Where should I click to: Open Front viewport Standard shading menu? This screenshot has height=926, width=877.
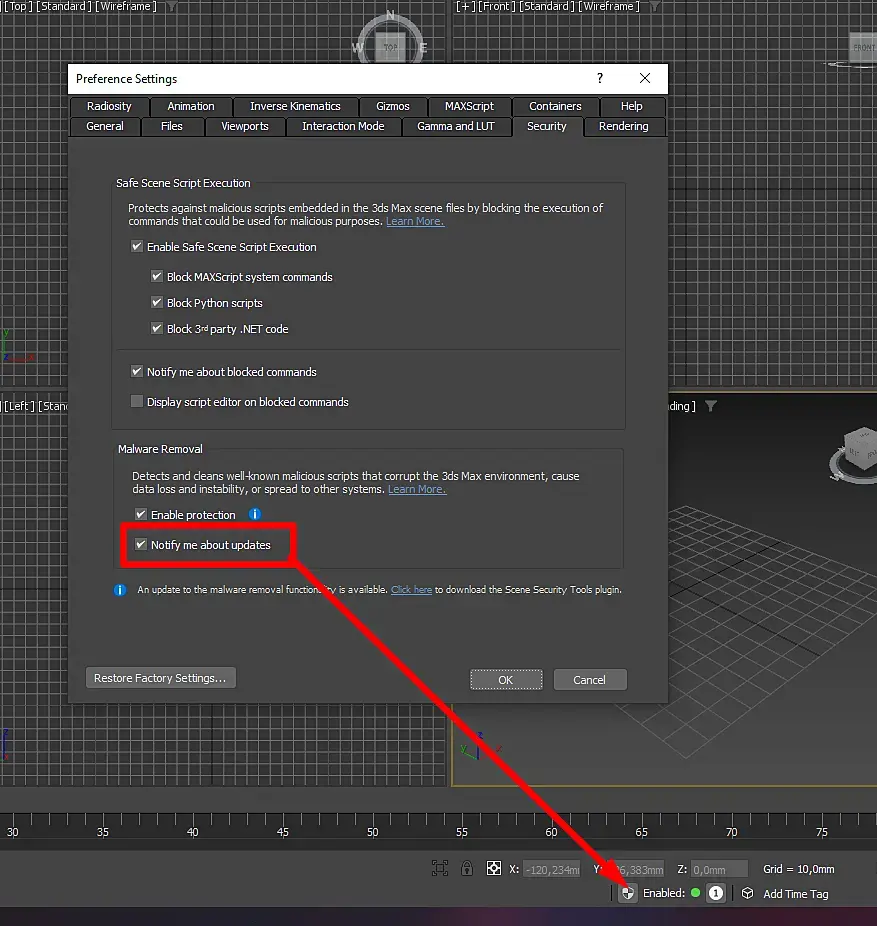pos(547,6)
